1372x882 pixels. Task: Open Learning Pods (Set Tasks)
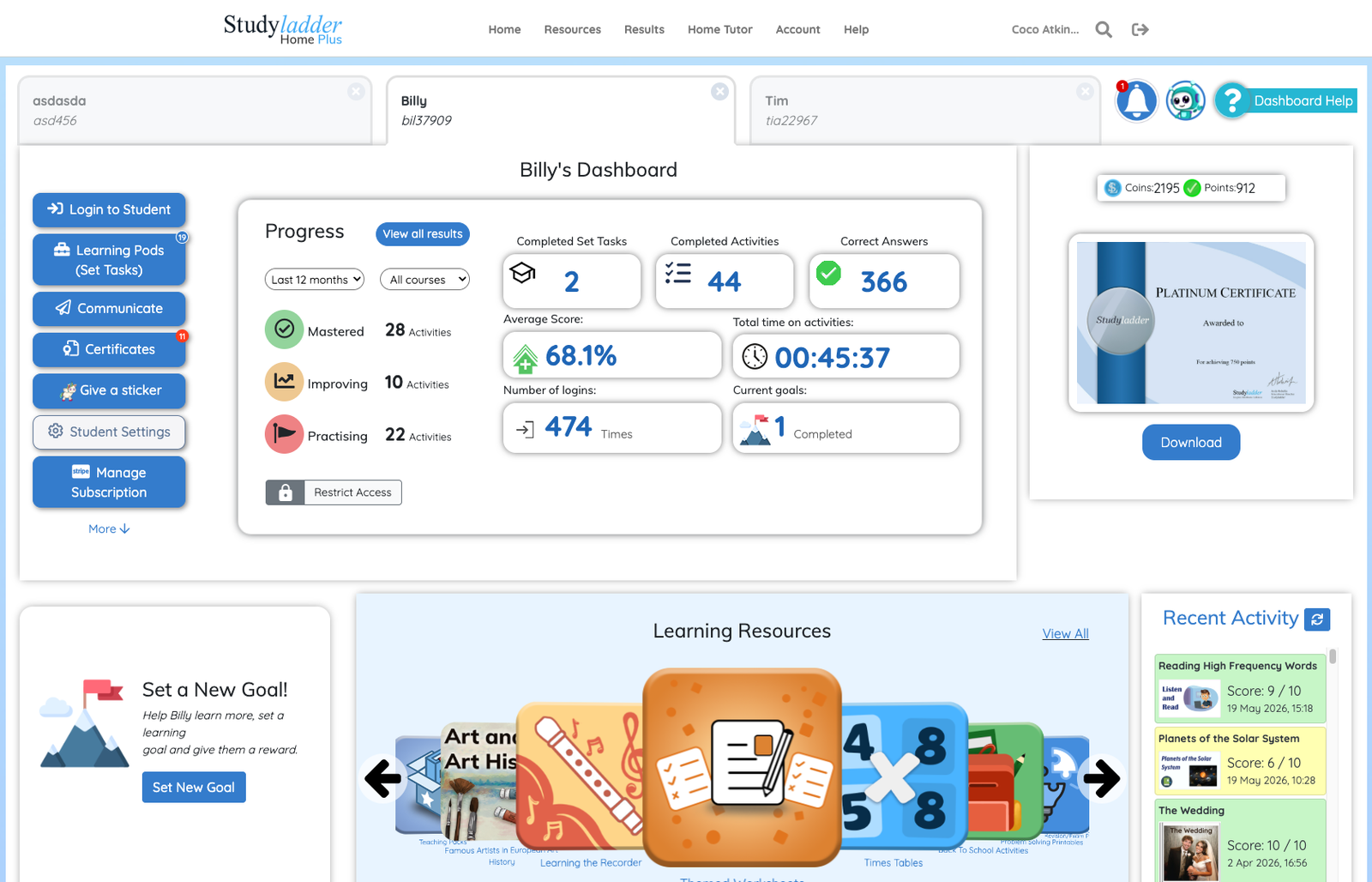[x=109, y=260]
